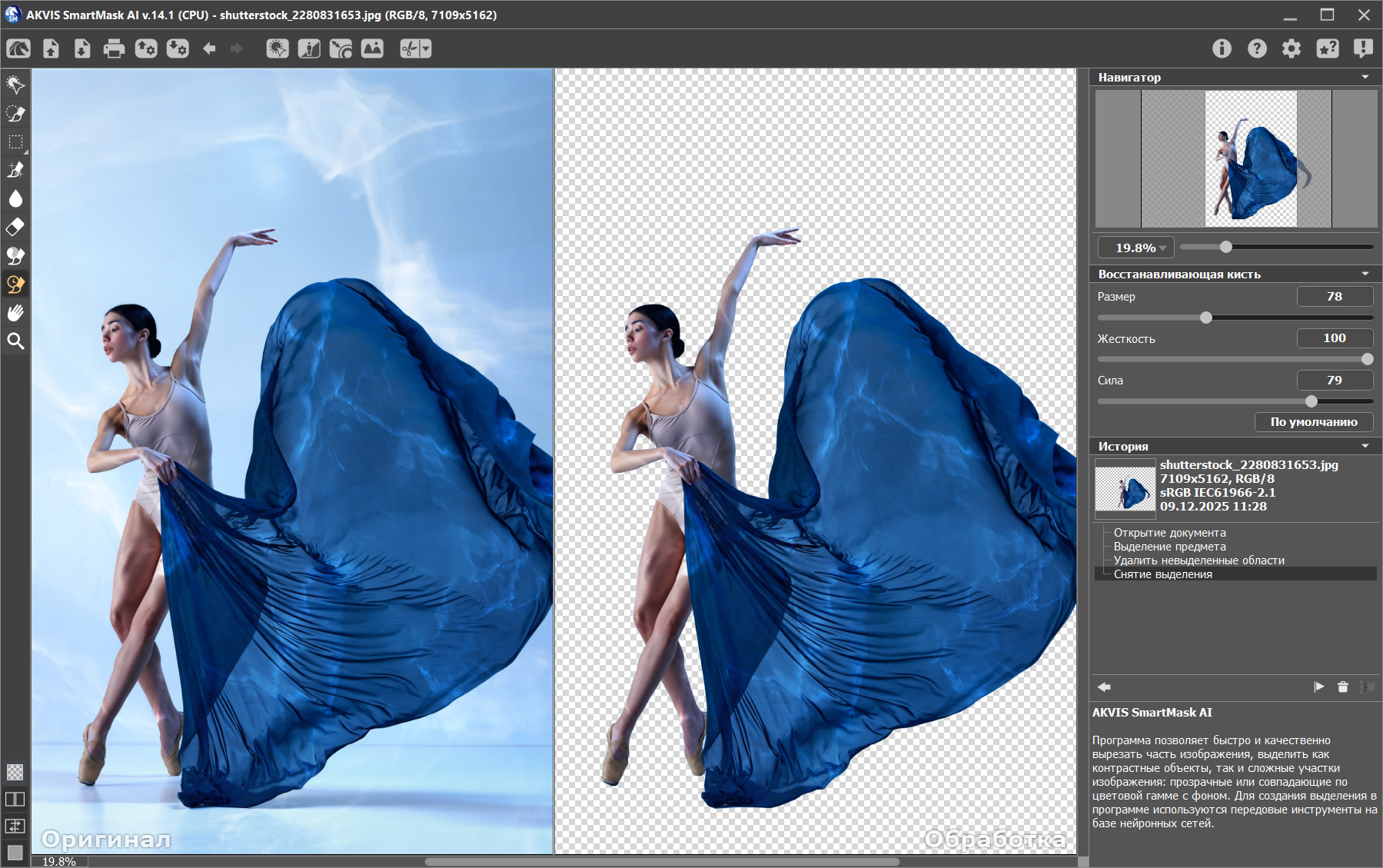Select the water drop blur tool
Image resolution: width=1383 pixels, height=868 pixels.
point(15,199)
